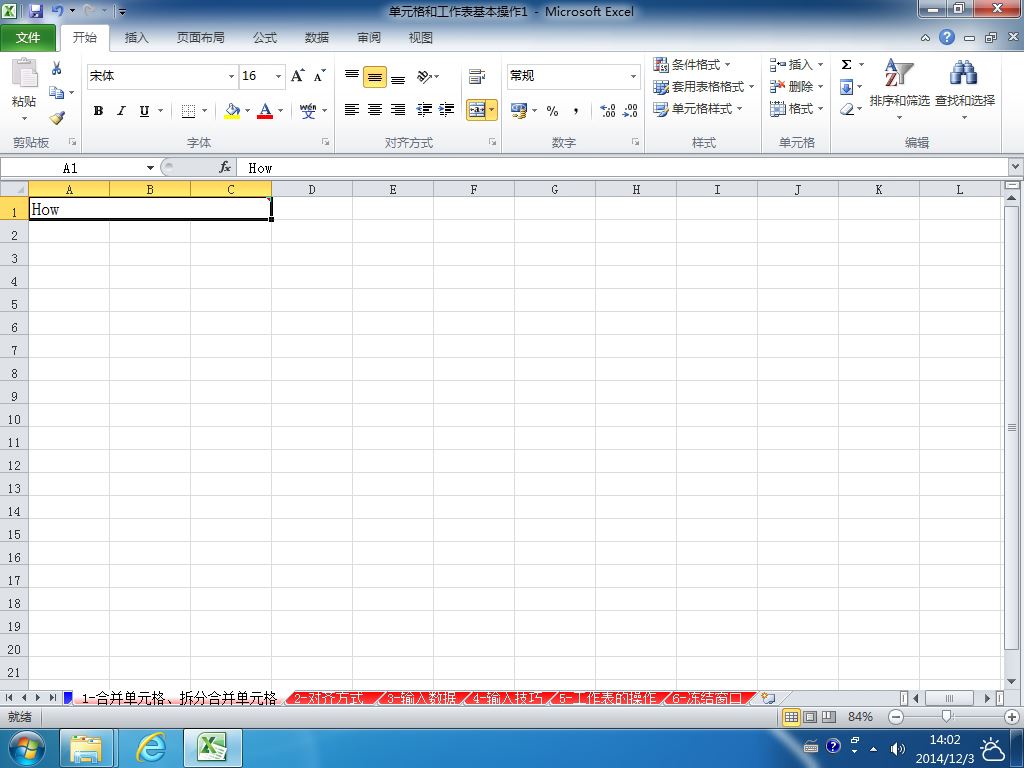Click the Copy icon in clipboard group

click(57, 93)
